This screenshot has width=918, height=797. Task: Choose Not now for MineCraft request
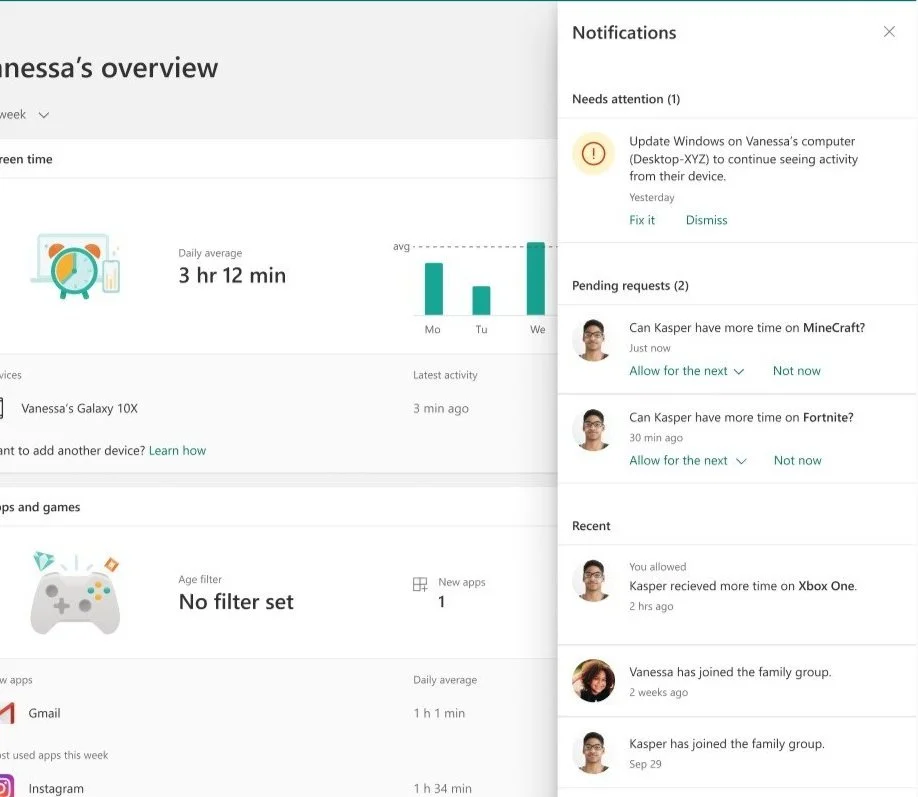(x=796, y=371)
